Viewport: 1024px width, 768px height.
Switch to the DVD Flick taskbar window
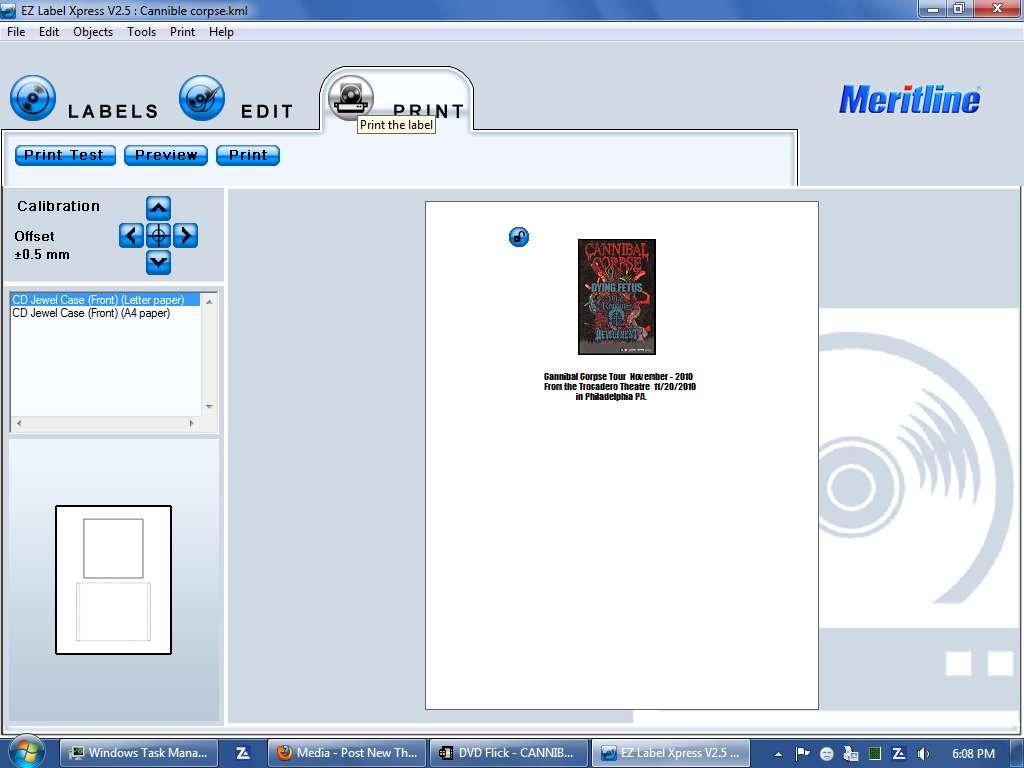(508, 753)
